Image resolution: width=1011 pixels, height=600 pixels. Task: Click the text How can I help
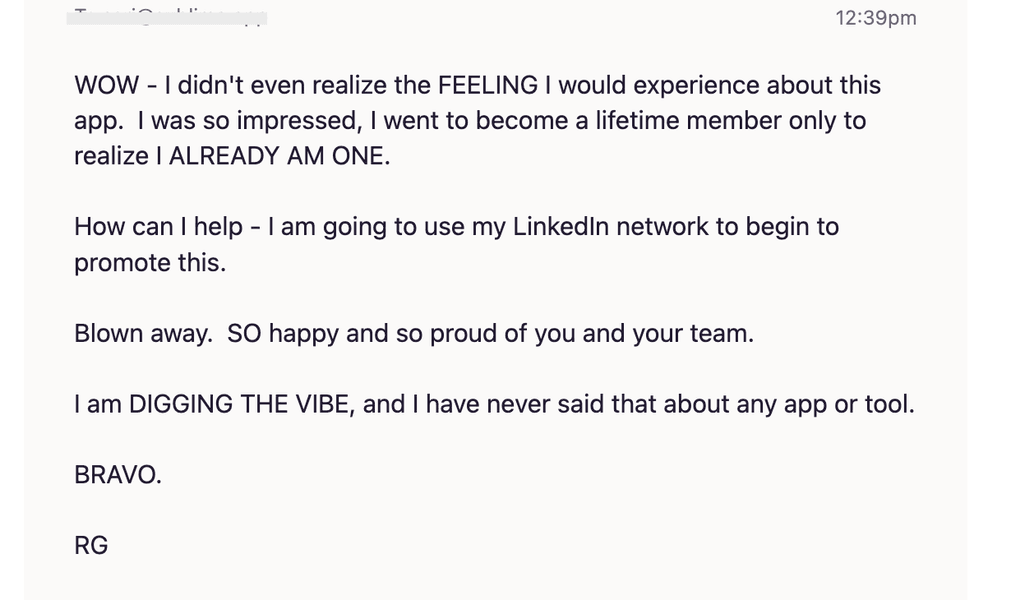click(x=159, y=227)
